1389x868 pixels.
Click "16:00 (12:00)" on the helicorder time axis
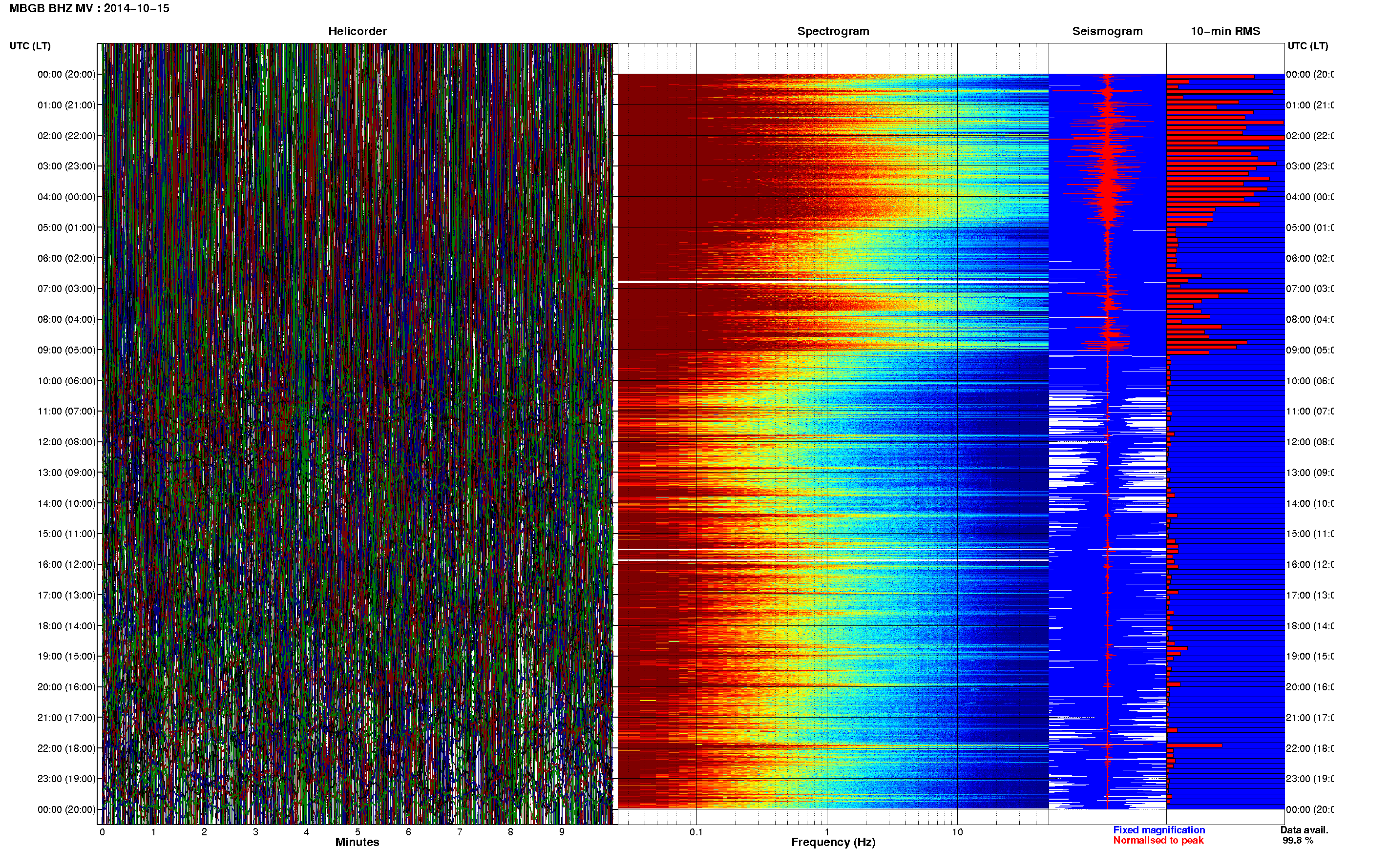click(66, 565)
